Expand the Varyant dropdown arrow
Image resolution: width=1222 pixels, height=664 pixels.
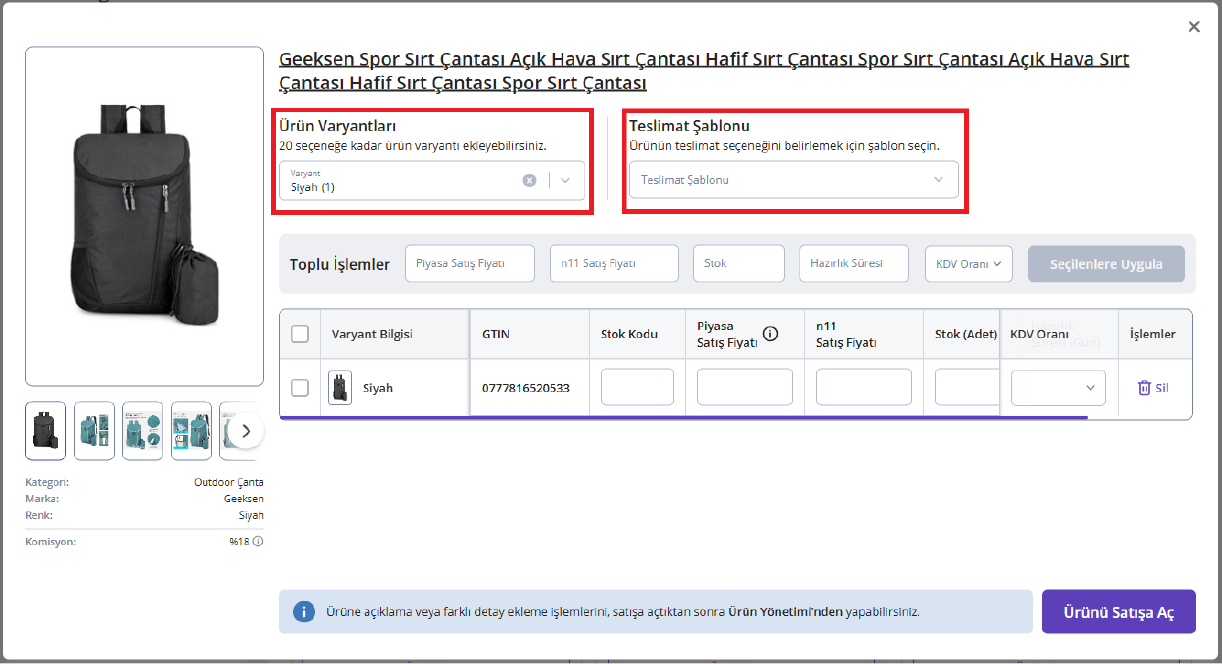click(x=565, y=180)
